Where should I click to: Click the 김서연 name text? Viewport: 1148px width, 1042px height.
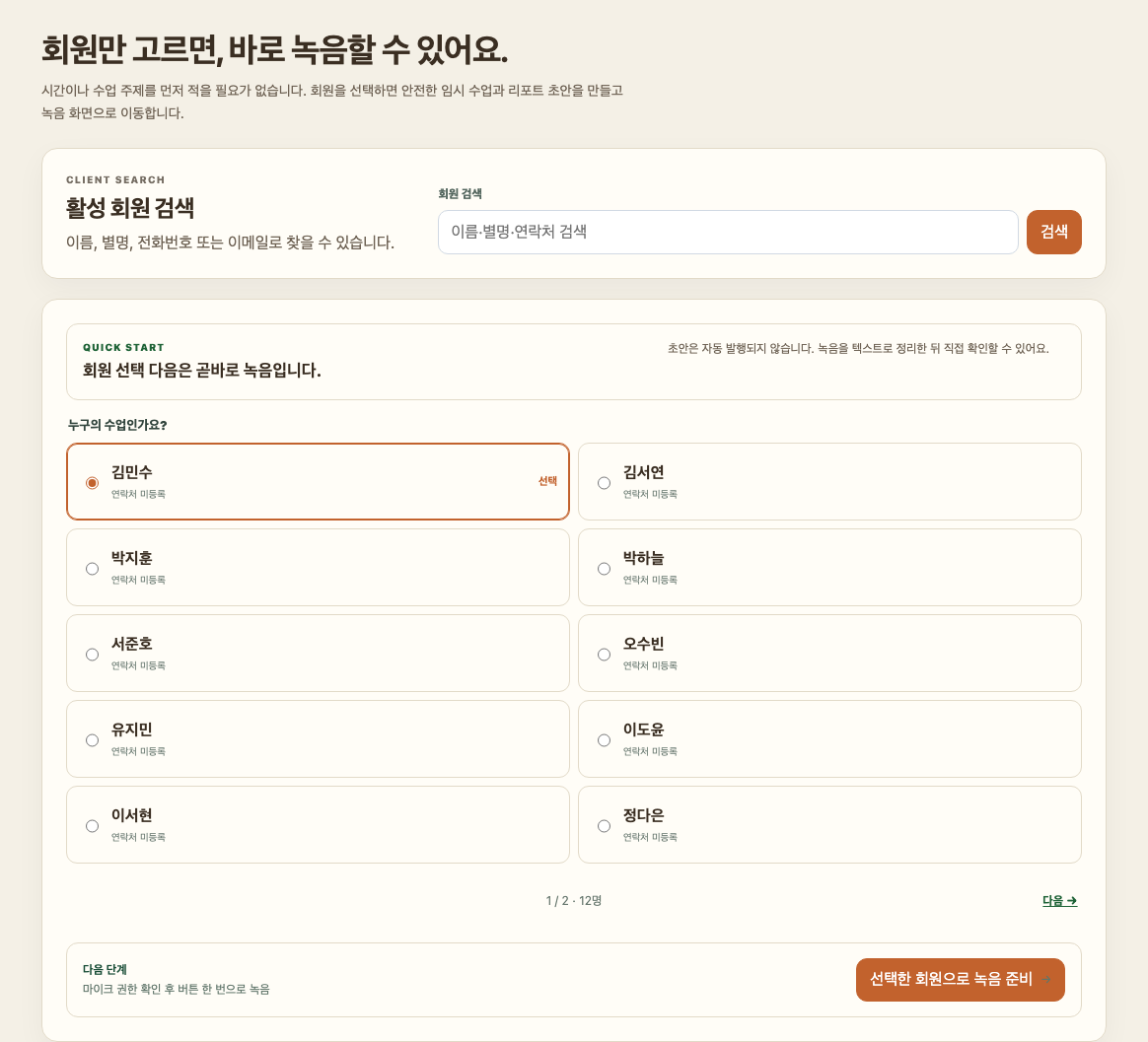click(x=644, y=473)
